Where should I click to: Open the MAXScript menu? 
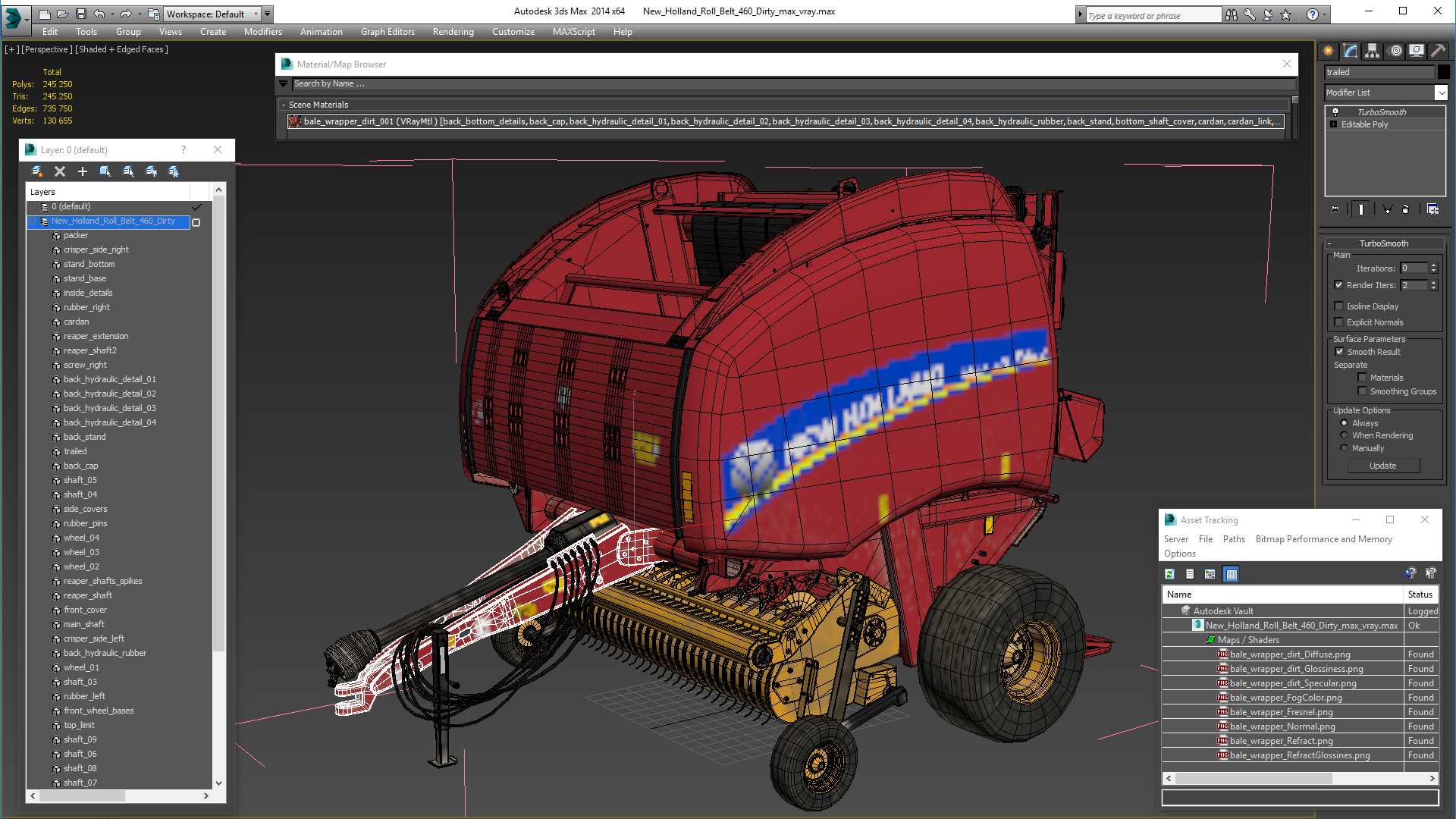click(x=573, y=32)
